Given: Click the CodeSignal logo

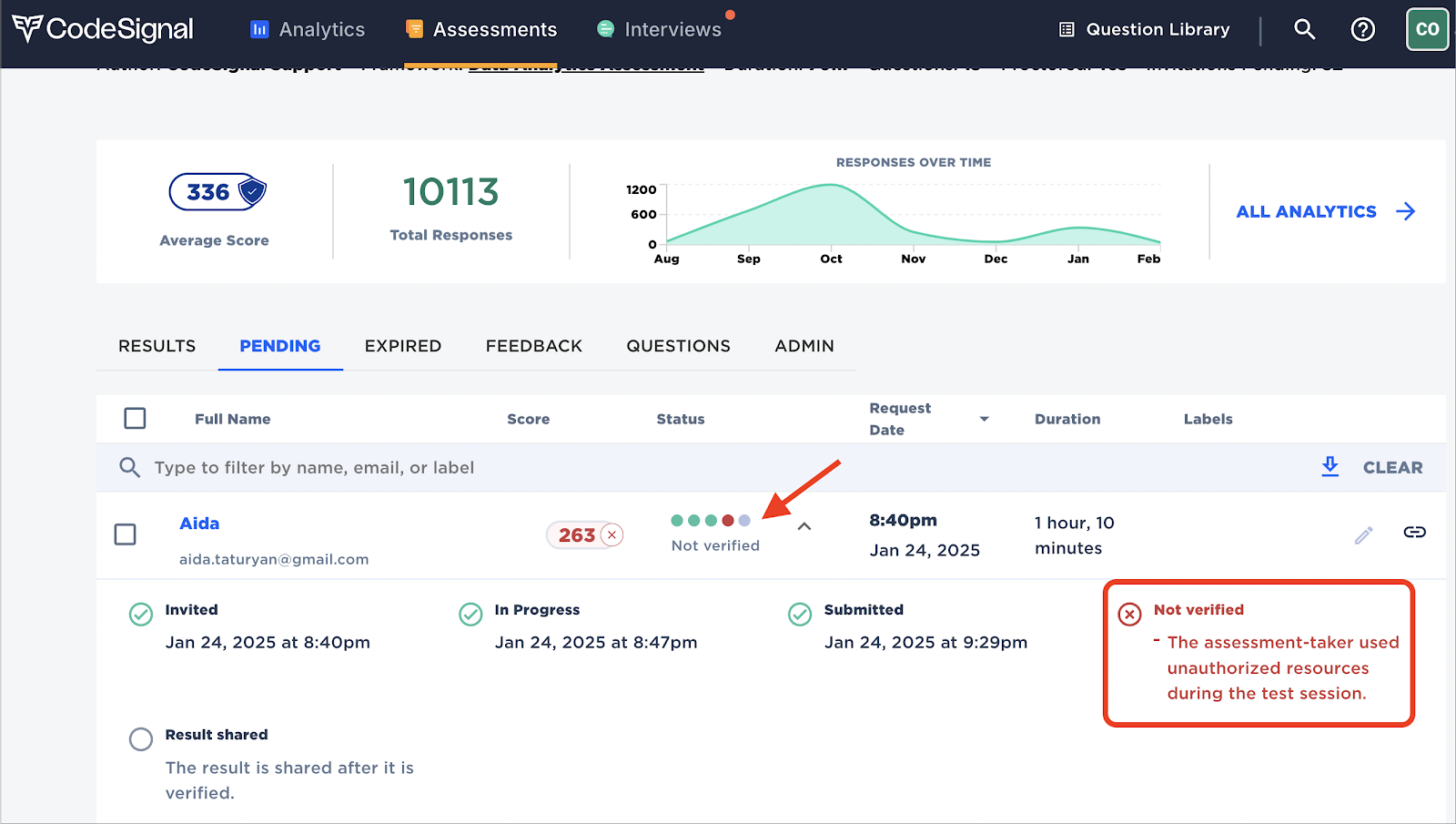Looking at the screenshot, I should (103, 29).
